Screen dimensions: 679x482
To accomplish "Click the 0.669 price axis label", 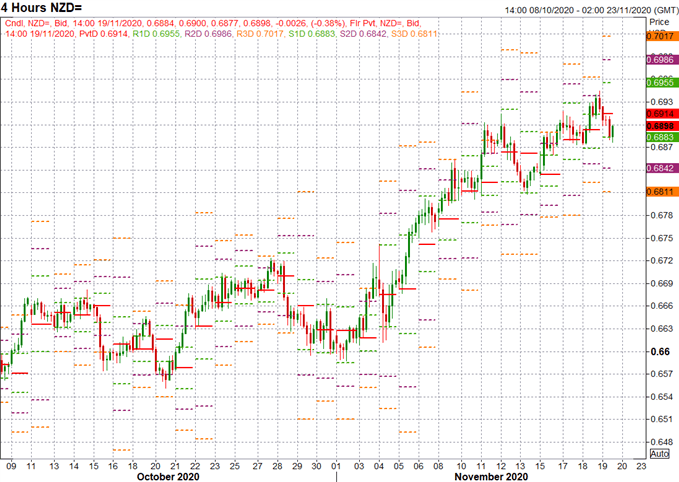I will 662,284.
